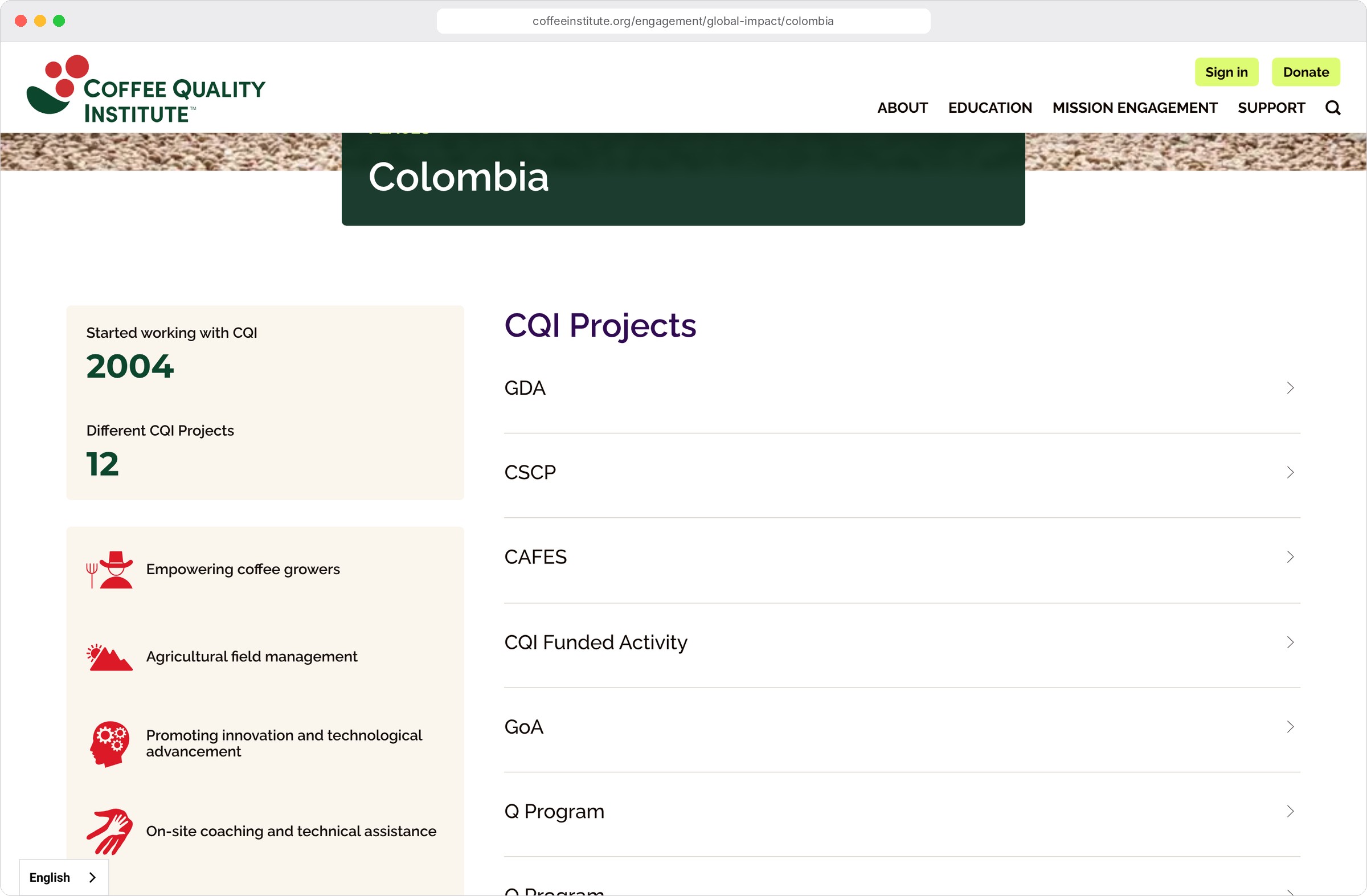Image resolution: width=1367 pixels, height=896 pixels.
Task: Expand the CSCP project chevron
Action: 1290,473
